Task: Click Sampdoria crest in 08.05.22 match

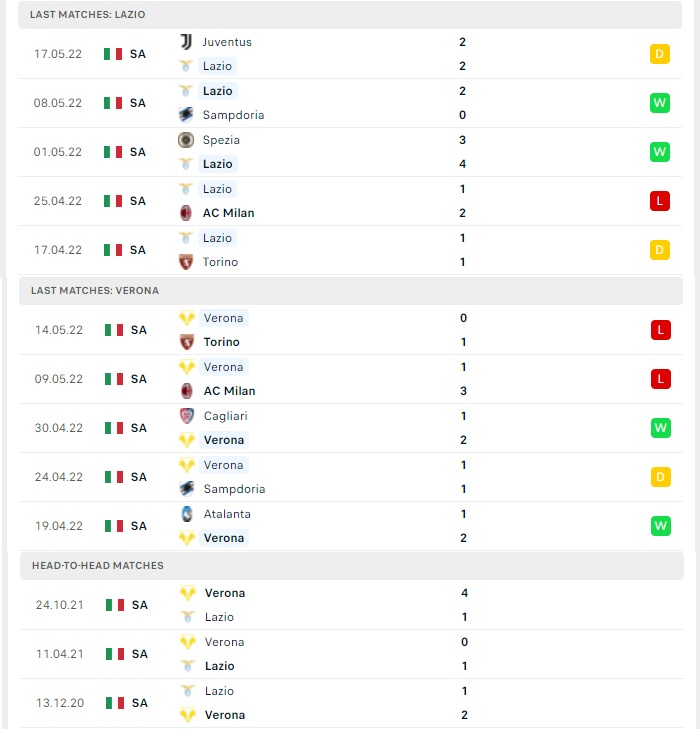Action: (186, 115)
